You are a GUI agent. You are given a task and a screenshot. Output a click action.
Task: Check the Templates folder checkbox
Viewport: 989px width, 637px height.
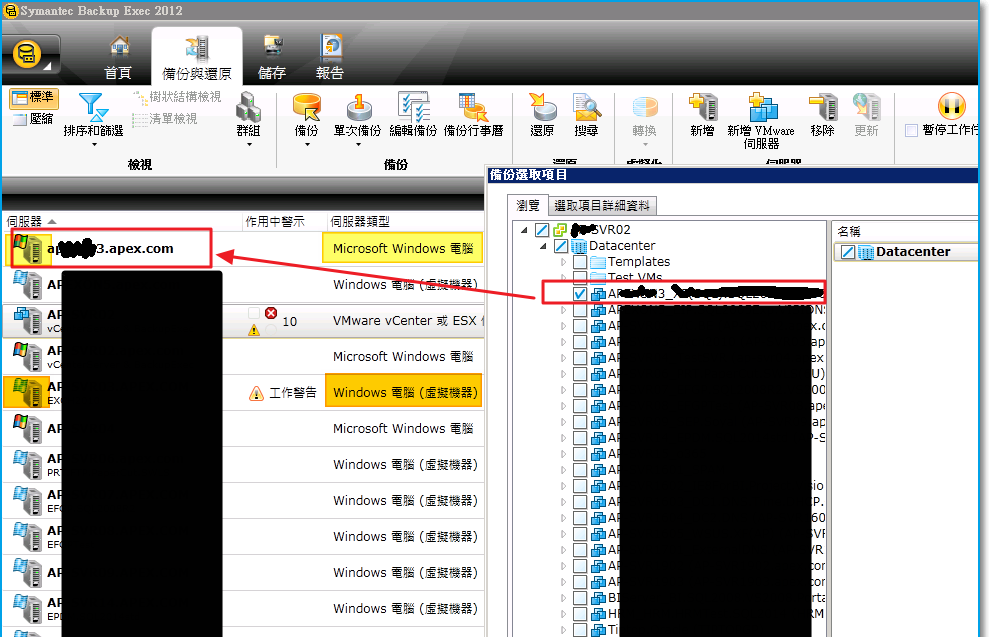pyautogui.click(x=580, y=262)
